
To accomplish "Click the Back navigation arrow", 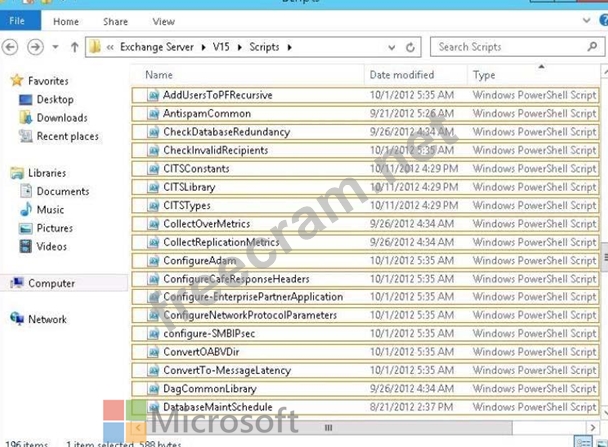I will 10,47.
